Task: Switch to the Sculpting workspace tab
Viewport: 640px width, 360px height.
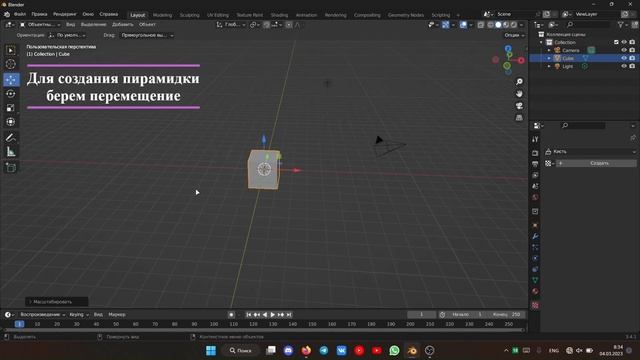Action: [189, 15]
